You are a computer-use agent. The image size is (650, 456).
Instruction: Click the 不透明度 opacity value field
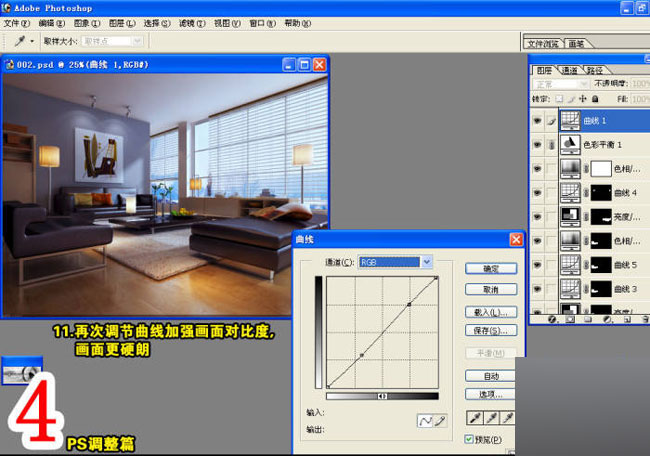tap(640, 84)
